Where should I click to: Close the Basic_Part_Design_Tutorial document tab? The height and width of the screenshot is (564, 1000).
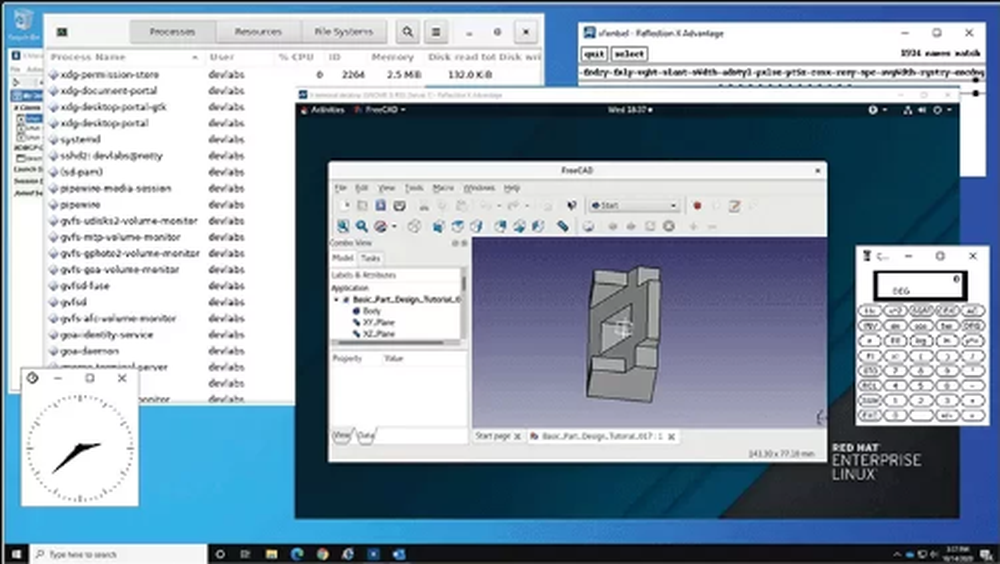672,436
